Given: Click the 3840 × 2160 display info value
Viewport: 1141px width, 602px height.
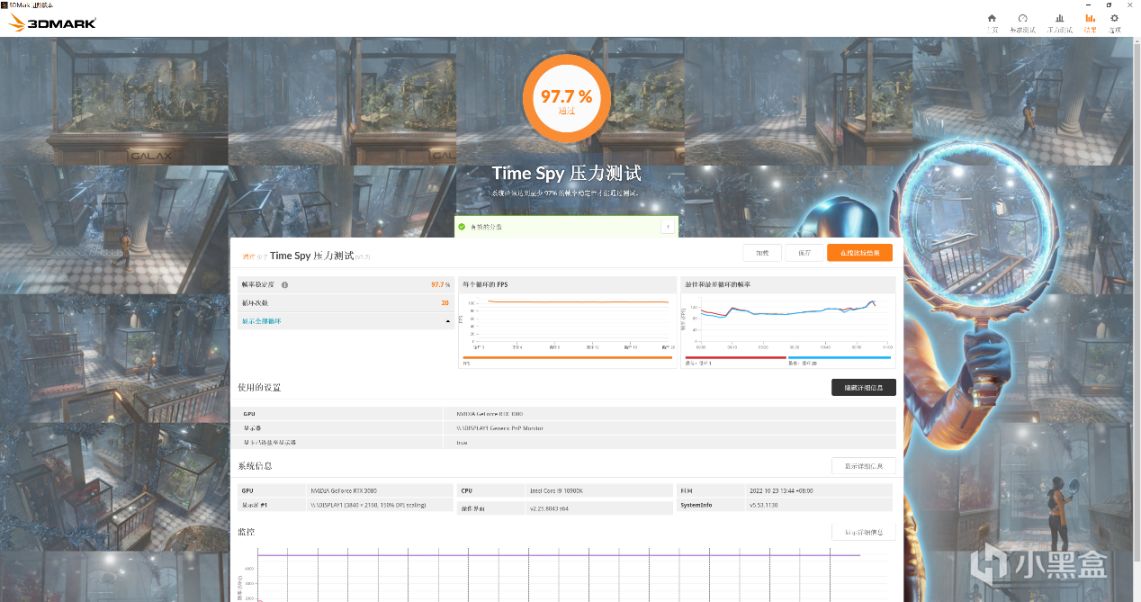Looking at the screenshot, I should 368,504.
